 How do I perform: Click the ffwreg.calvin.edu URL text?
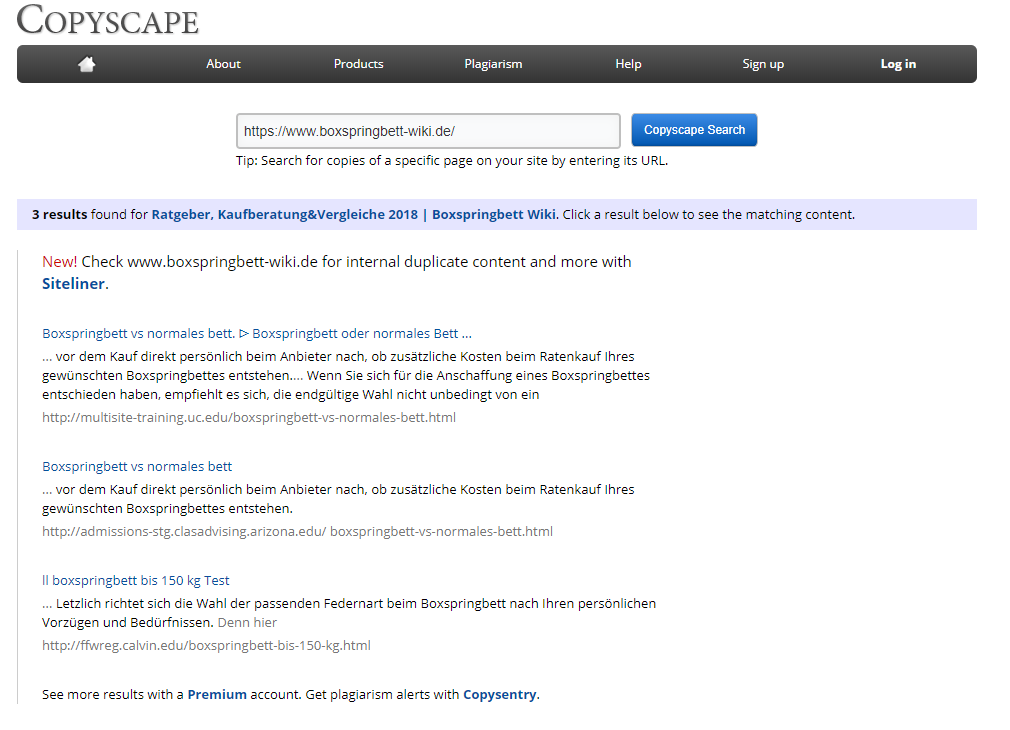click(206, 646)
